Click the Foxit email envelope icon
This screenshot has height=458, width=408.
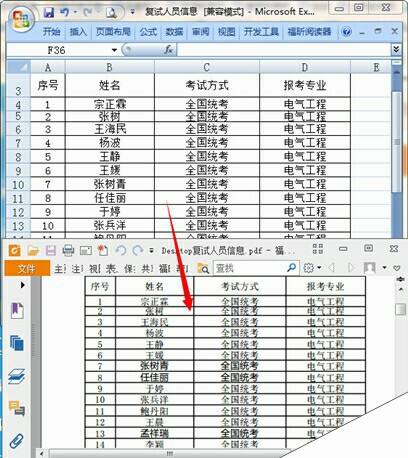tap(85, 250)
